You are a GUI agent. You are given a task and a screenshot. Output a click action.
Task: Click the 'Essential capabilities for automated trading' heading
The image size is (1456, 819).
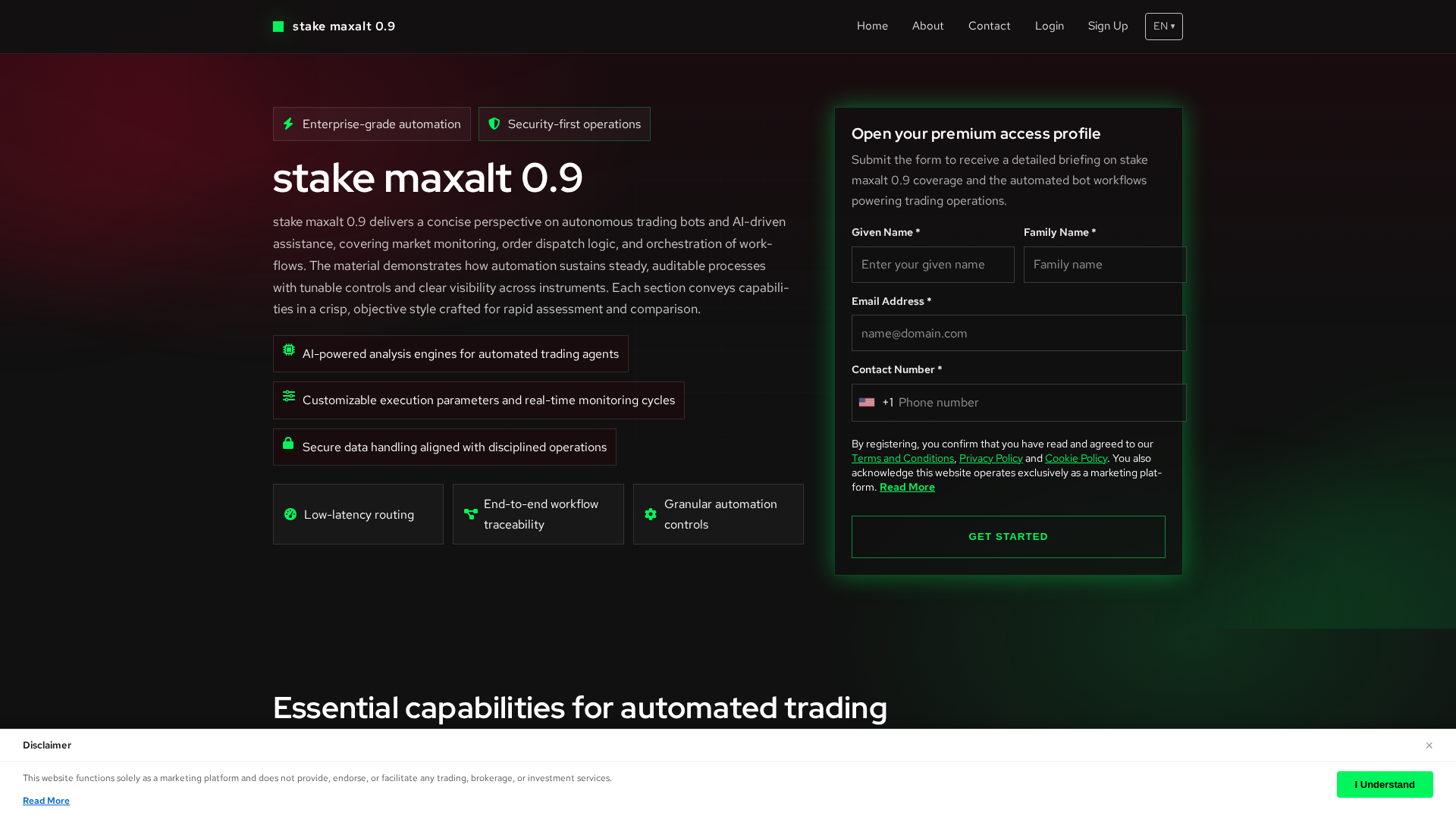pyautogui.click(x=580, y=708)
